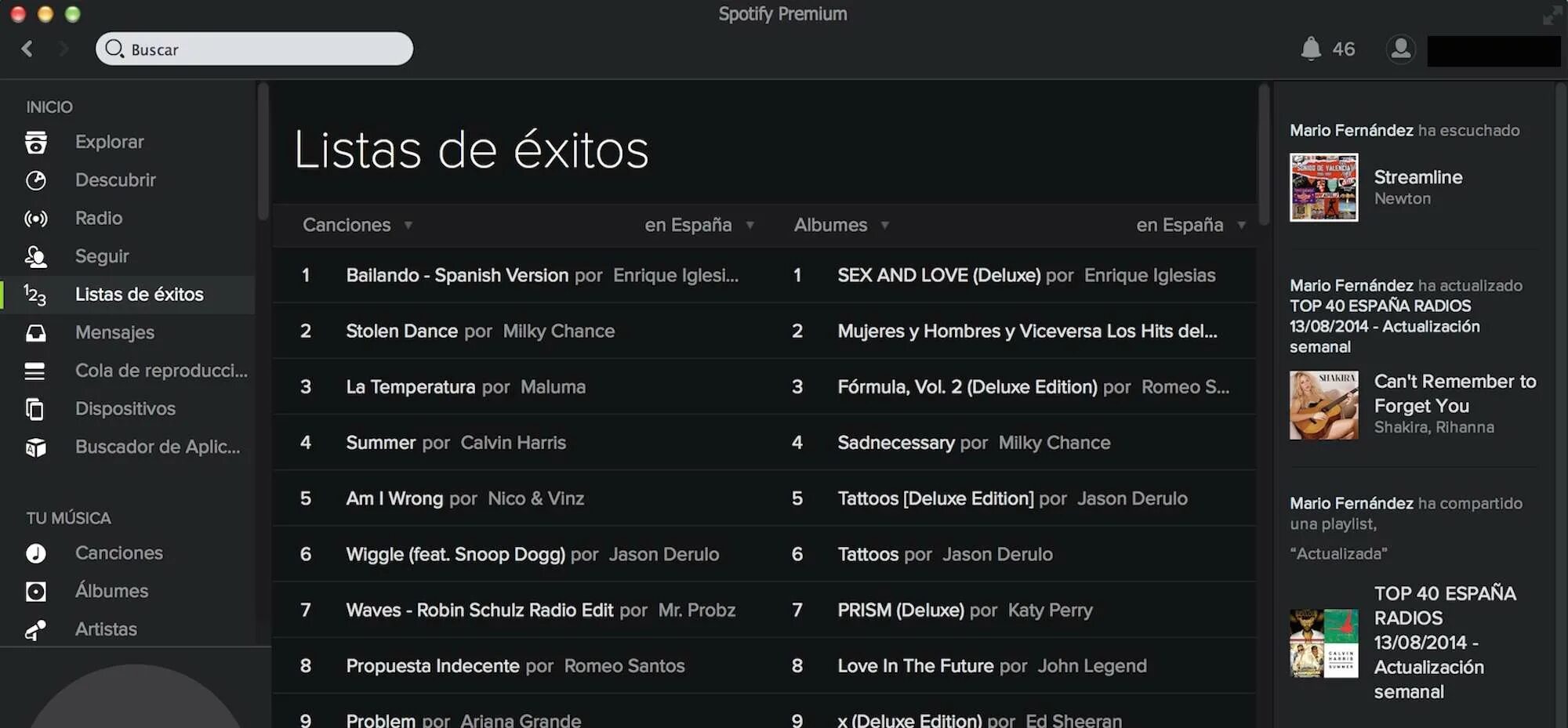The height and width of the screenshot is (728, 1568).
Task: Click the magnifier icon in search box
Action: click(x=114, y=49)
